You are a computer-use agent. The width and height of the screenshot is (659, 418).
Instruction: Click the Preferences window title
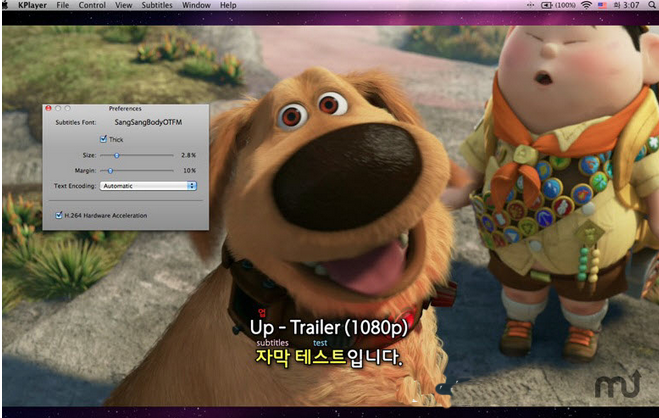pyautogui.click(x=125, y=108)
